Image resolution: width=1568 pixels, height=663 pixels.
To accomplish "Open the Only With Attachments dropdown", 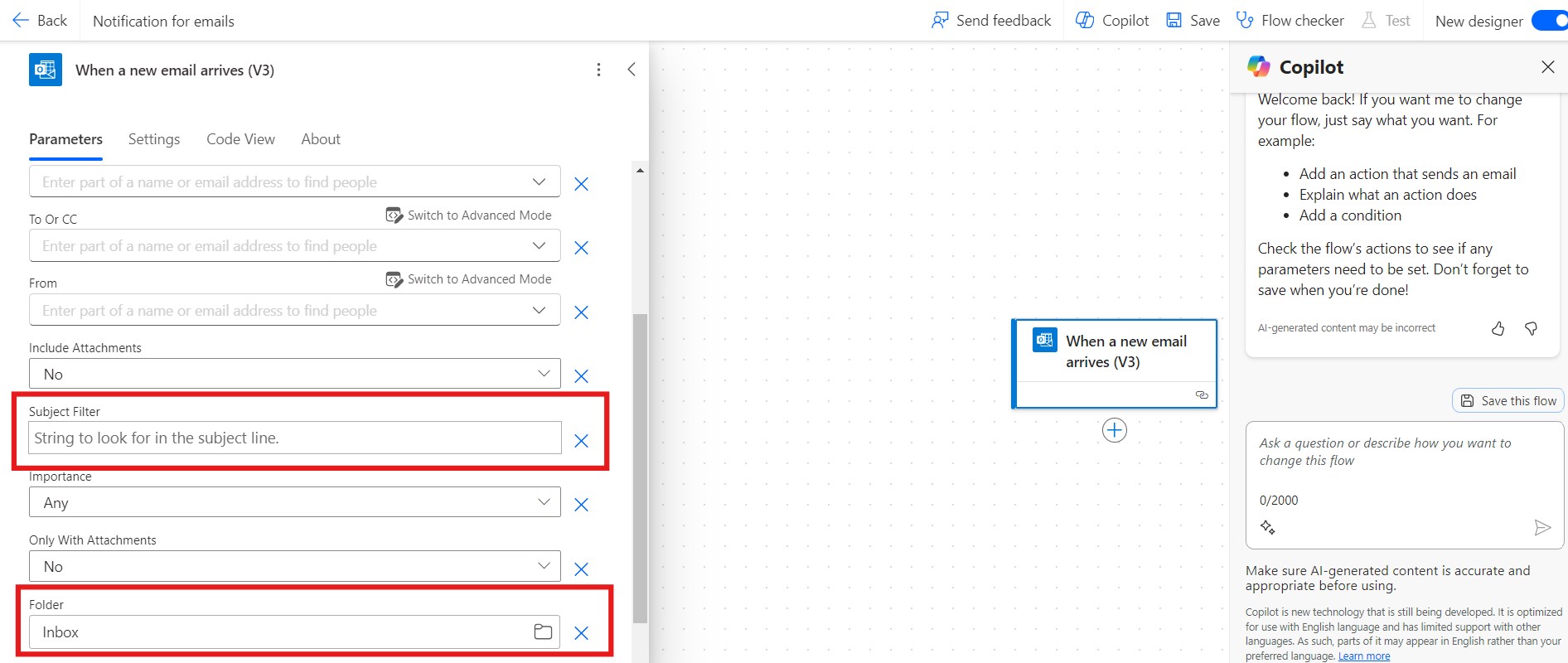I will click(x=295, y=566).
